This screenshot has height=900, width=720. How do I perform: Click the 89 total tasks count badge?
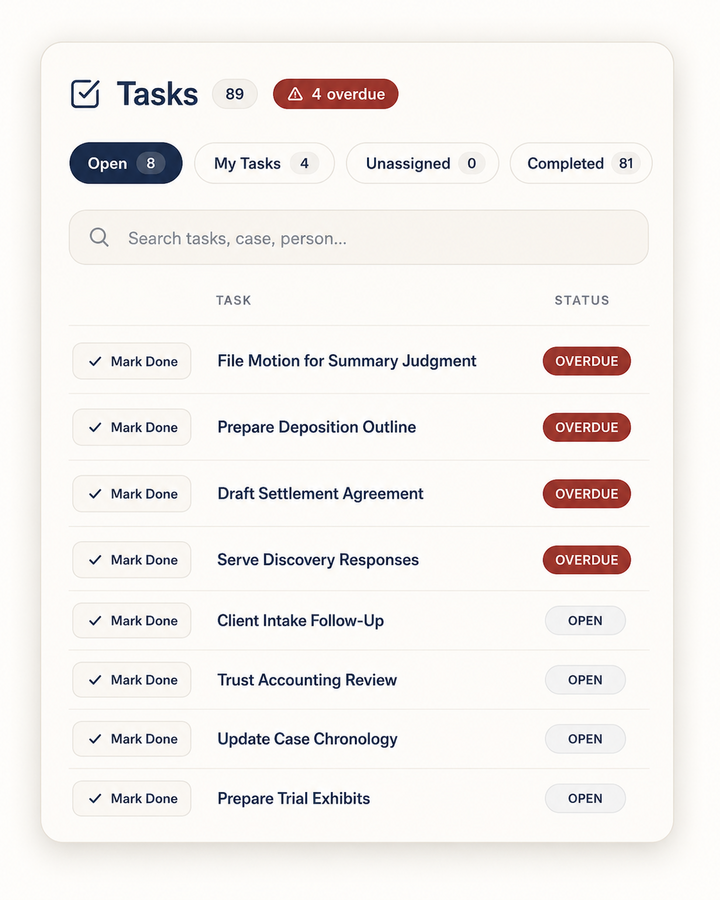[235, 94]
